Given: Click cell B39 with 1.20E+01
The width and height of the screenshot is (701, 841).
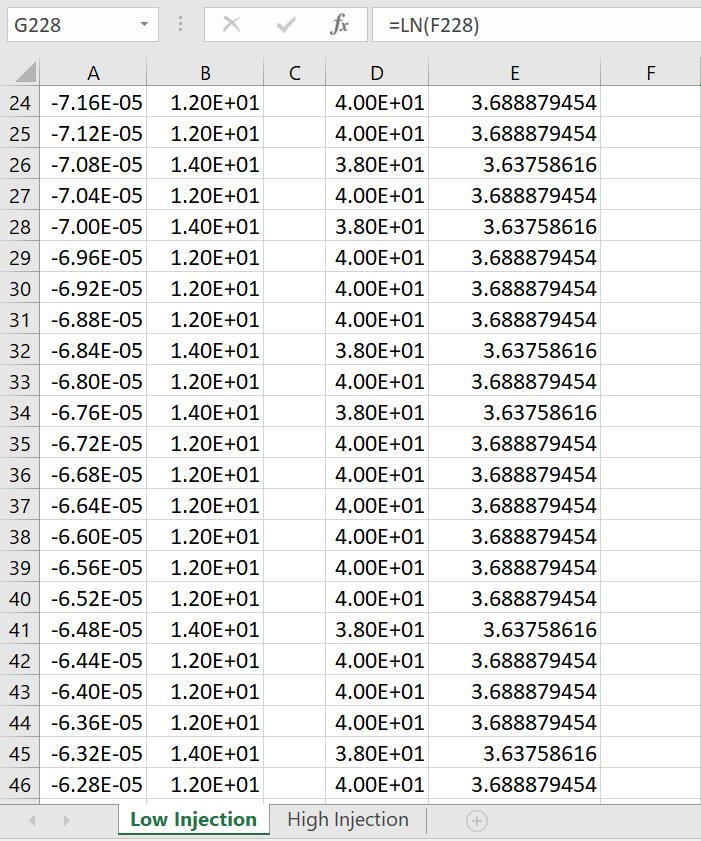Looking at the screenshot, I should click(x=205, y=567).
